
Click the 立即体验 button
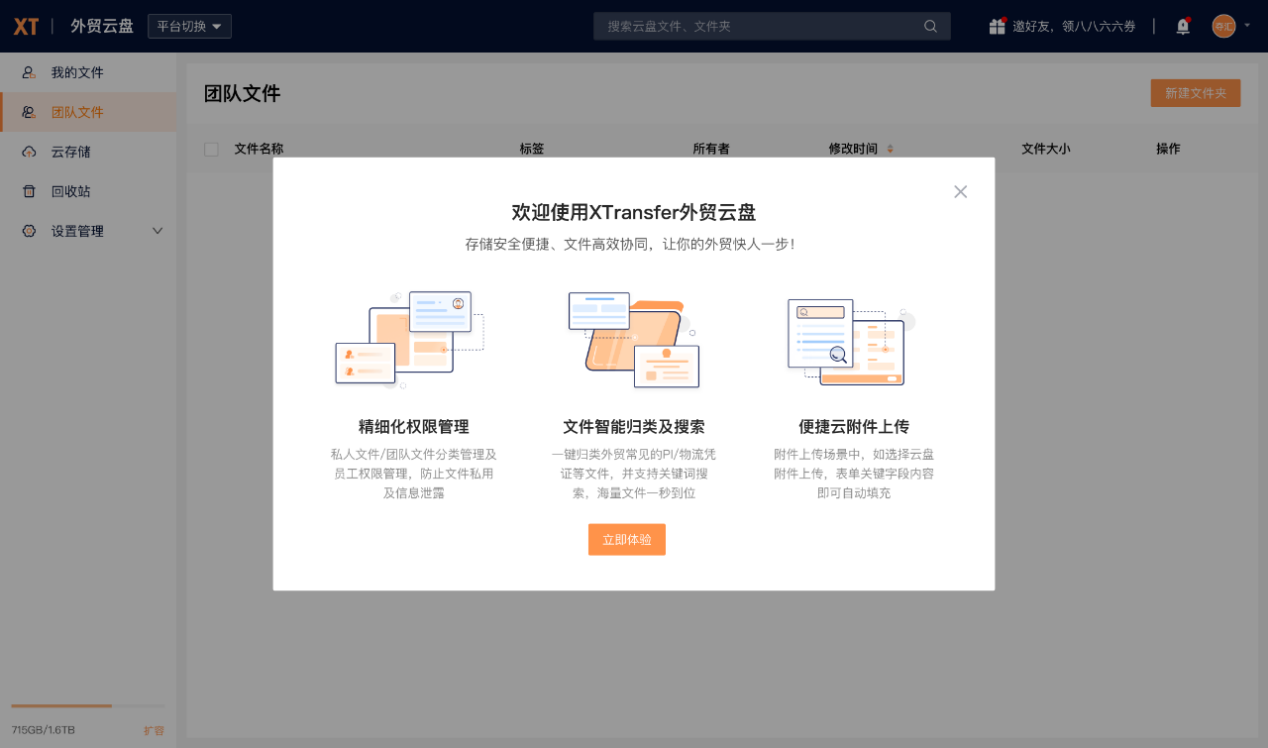pos(627,540)
